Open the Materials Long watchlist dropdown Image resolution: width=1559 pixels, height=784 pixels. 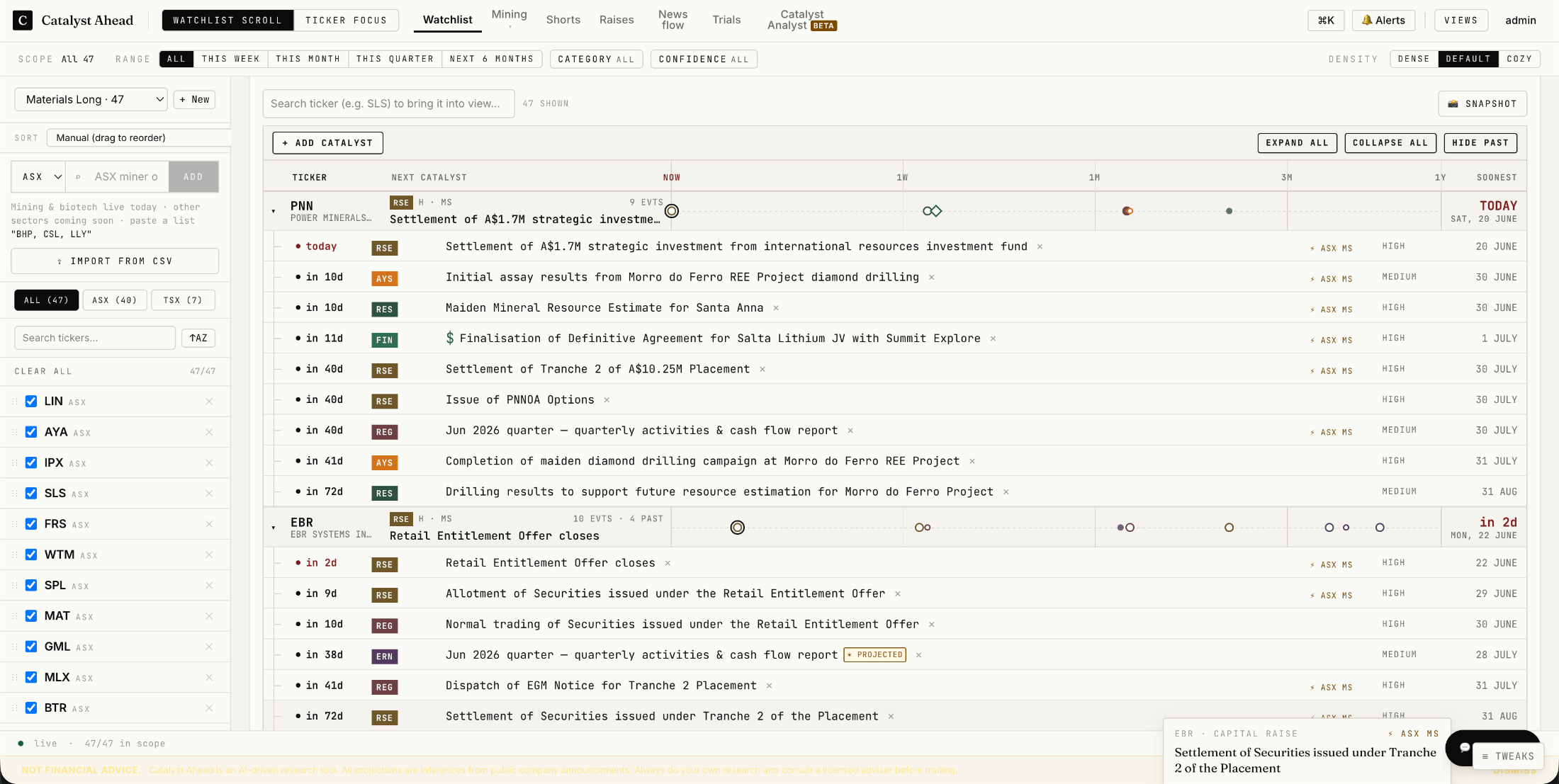click(91, 100)
